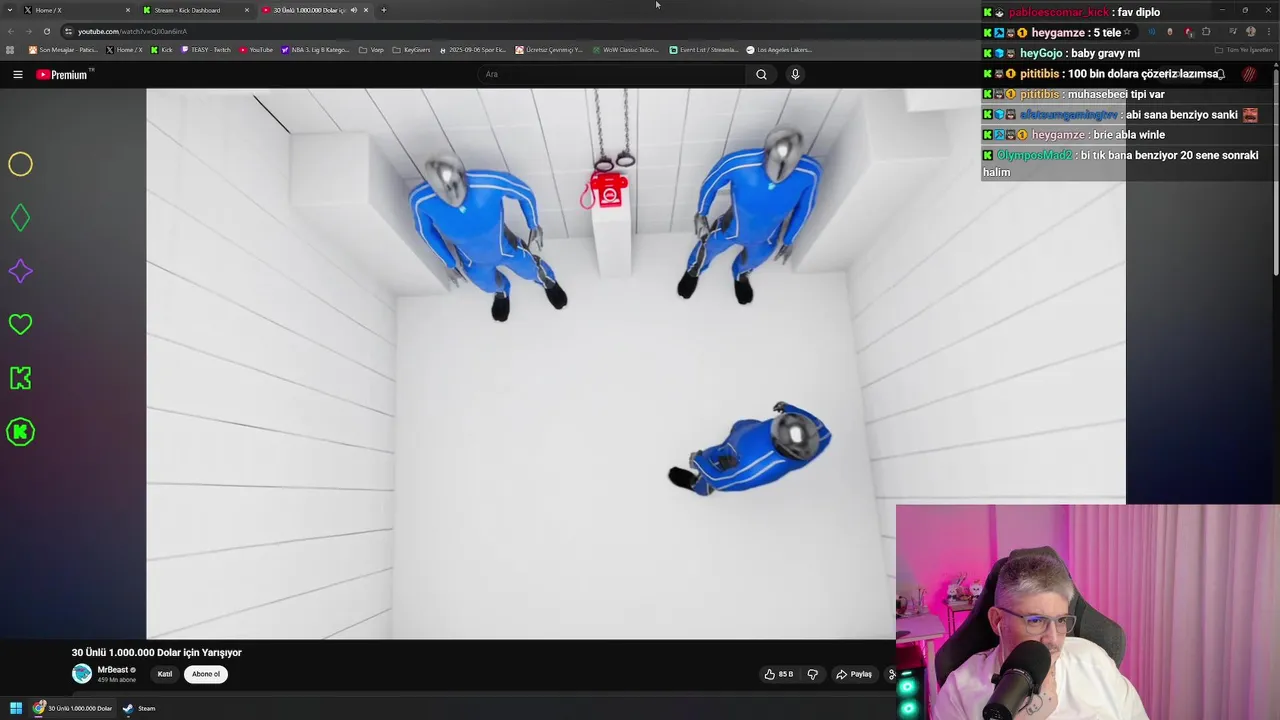Start voice search with the microphone icon
The width and height of the screenshot is (1280, 720).
[x=795, y=74]
